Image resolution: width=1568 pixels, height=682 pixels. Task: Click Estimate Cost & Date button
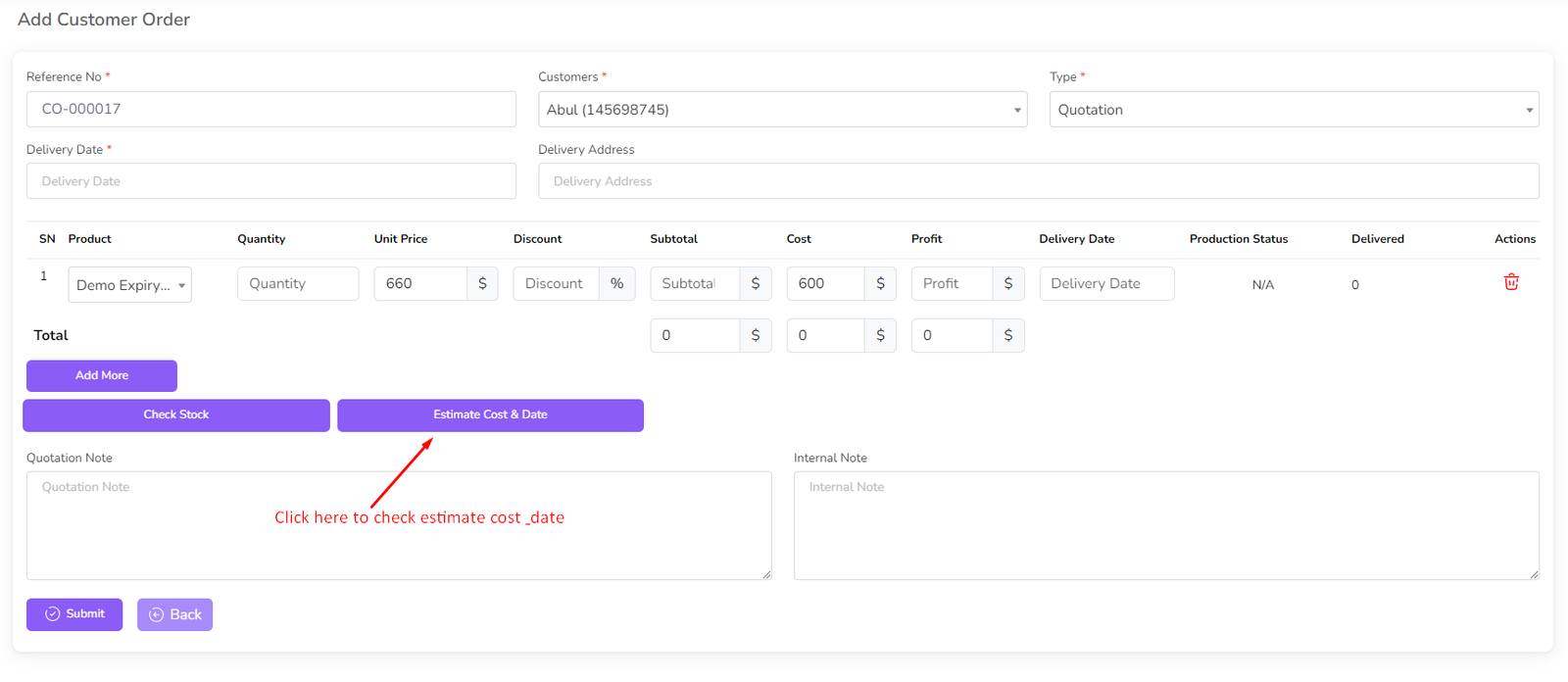click(x=490, y=415)
